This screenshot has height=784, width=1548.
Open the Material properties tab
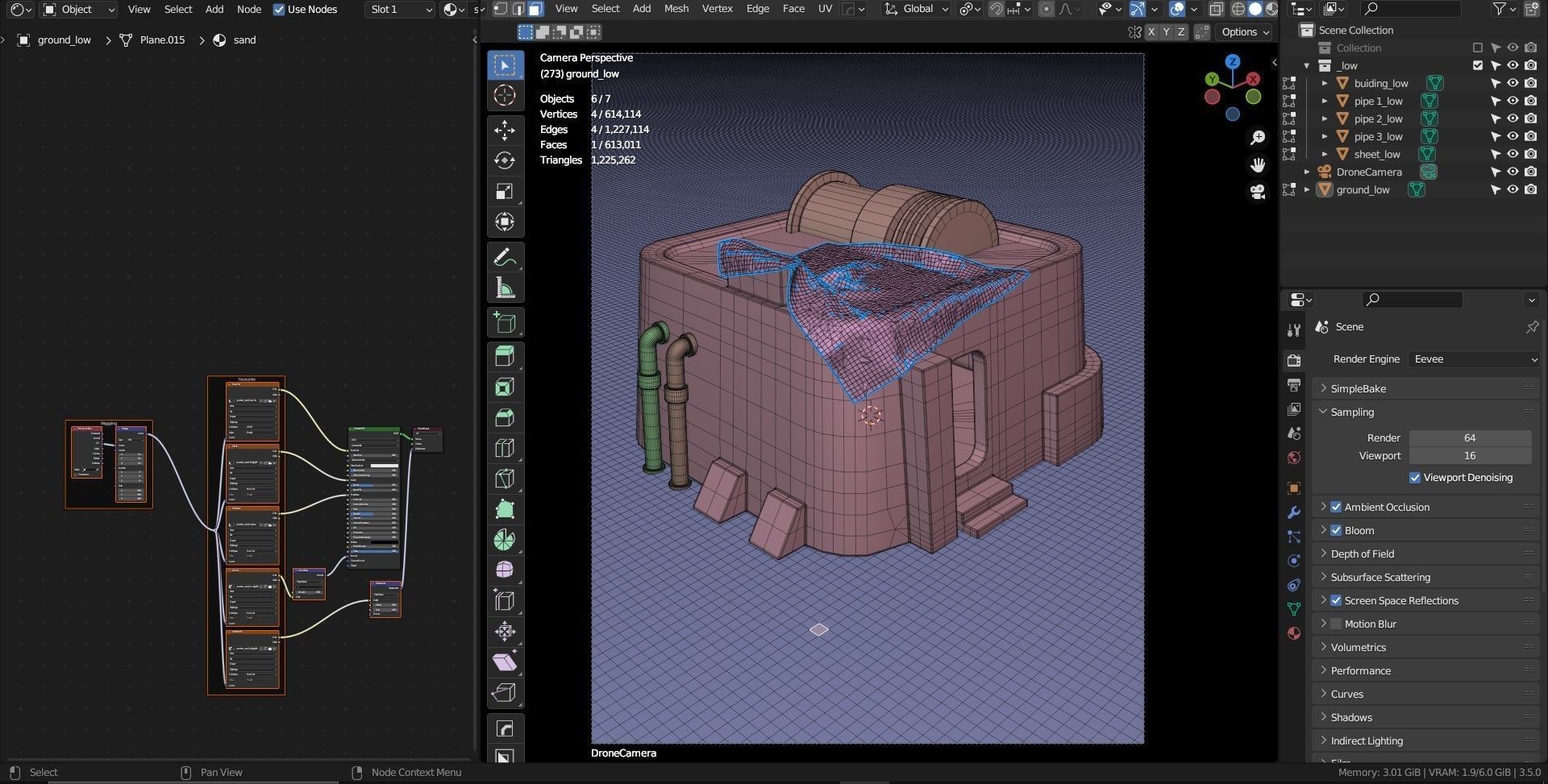pyautogui.click(x=1294, y=633)
